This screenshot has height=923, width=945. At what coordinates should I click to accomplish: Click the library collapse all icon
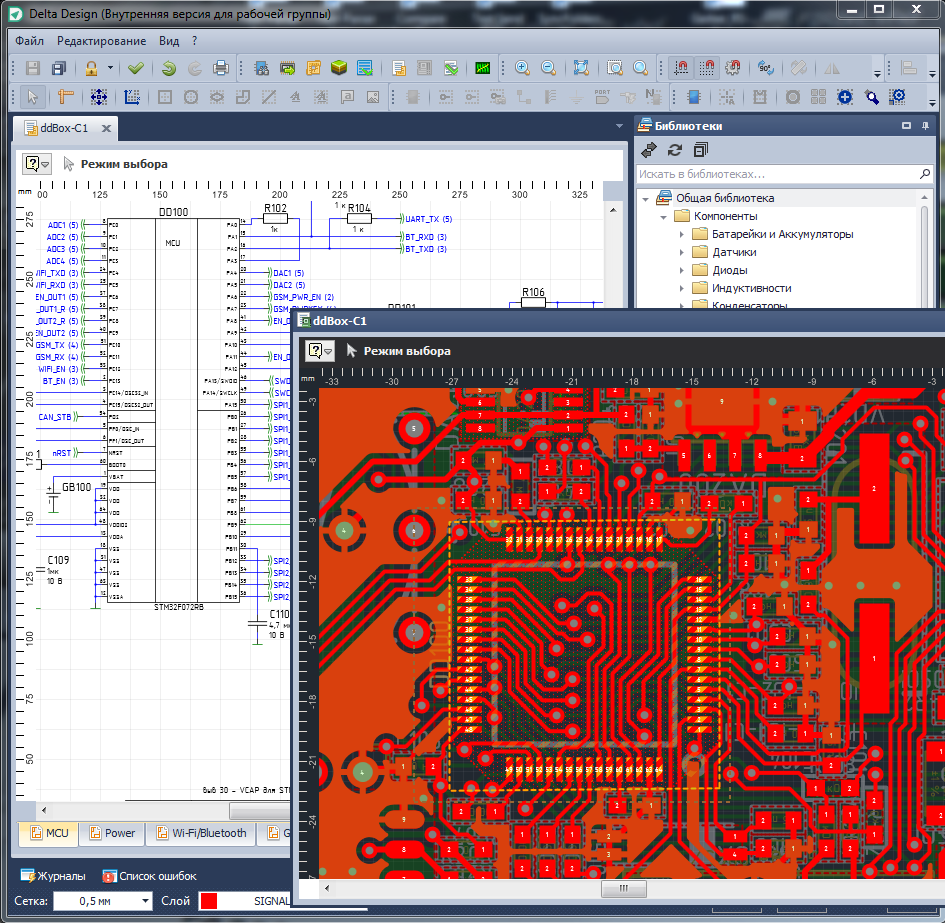[x=700, y=150]
